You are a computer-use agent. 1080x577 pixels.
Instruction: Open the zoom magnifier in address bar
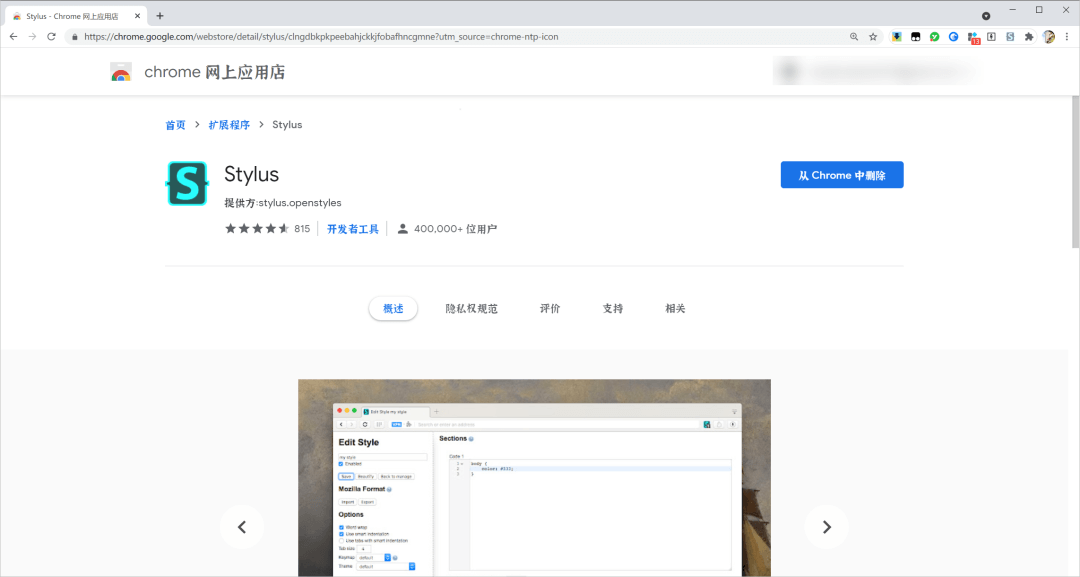click(854, 36)
